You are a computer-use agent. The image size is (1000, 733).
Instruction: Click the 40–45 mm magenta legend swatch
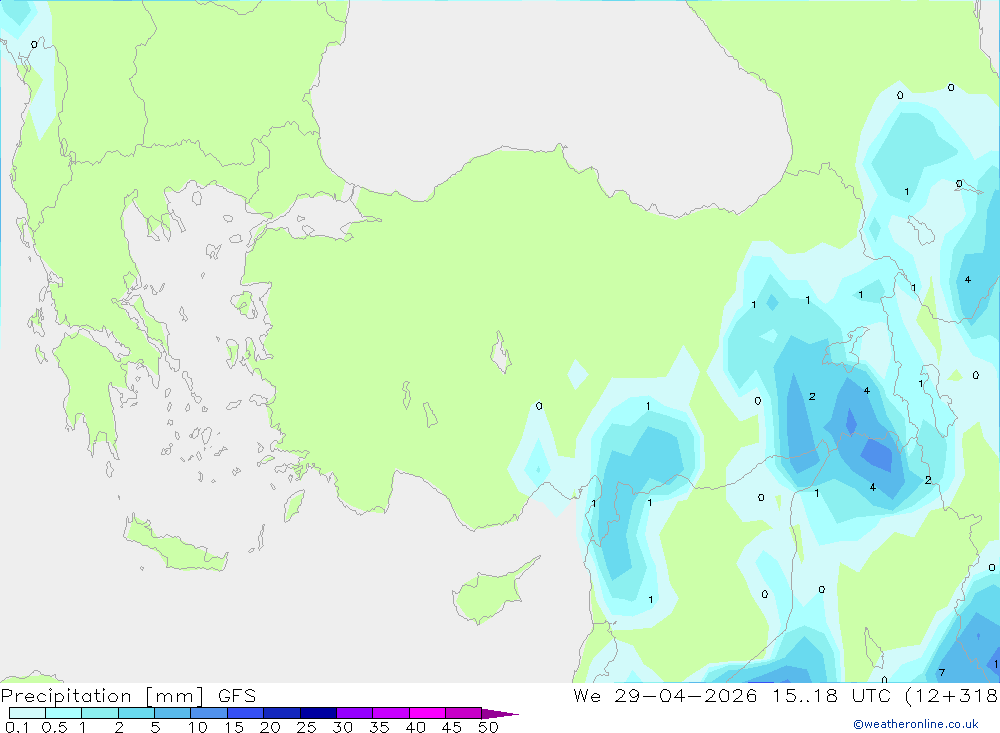click(x=427, y=713)
